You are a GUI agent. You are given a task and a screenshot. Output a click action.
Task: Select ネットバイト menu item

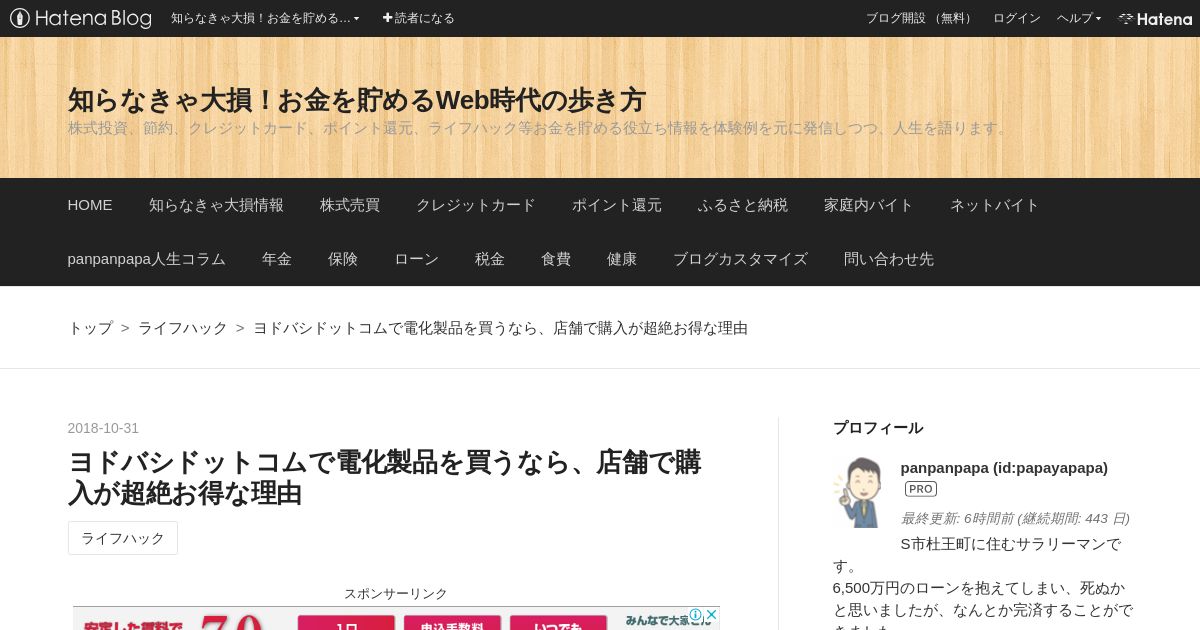pyautogui.click(x=995, y=205)
